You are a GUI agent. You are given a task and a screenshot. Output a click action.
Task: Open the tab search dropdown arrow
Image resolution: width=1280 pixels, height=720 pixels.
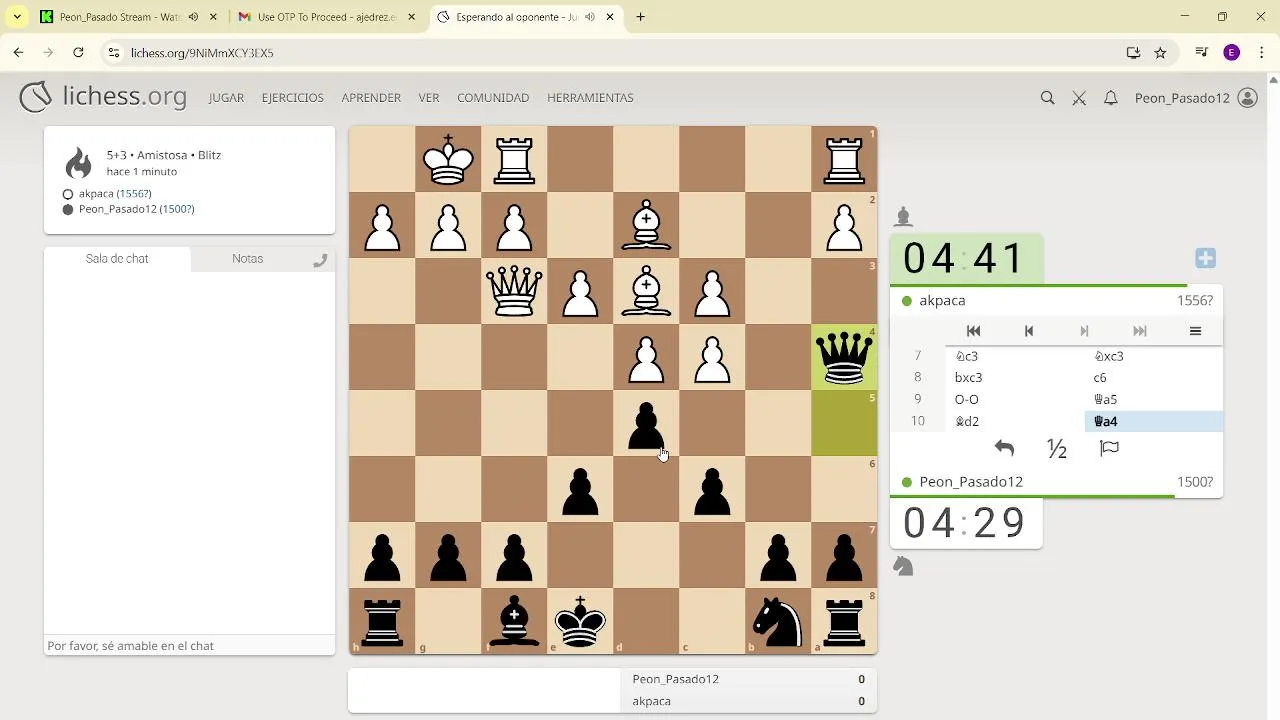pyautogui.click(x=17, y=17)
